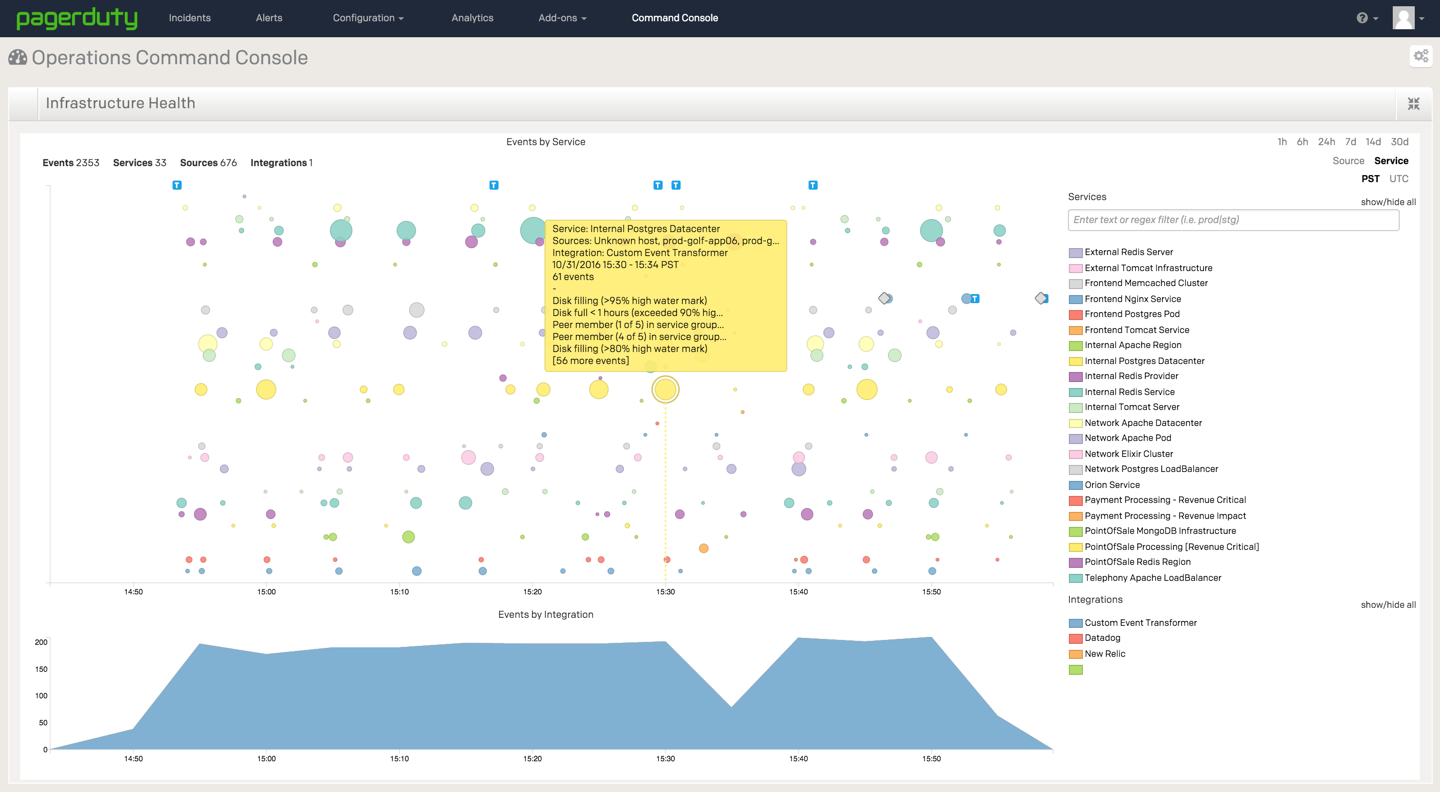Open console settings gears icon
Screen dimensions: 1440x792
tap(1420, 57)
